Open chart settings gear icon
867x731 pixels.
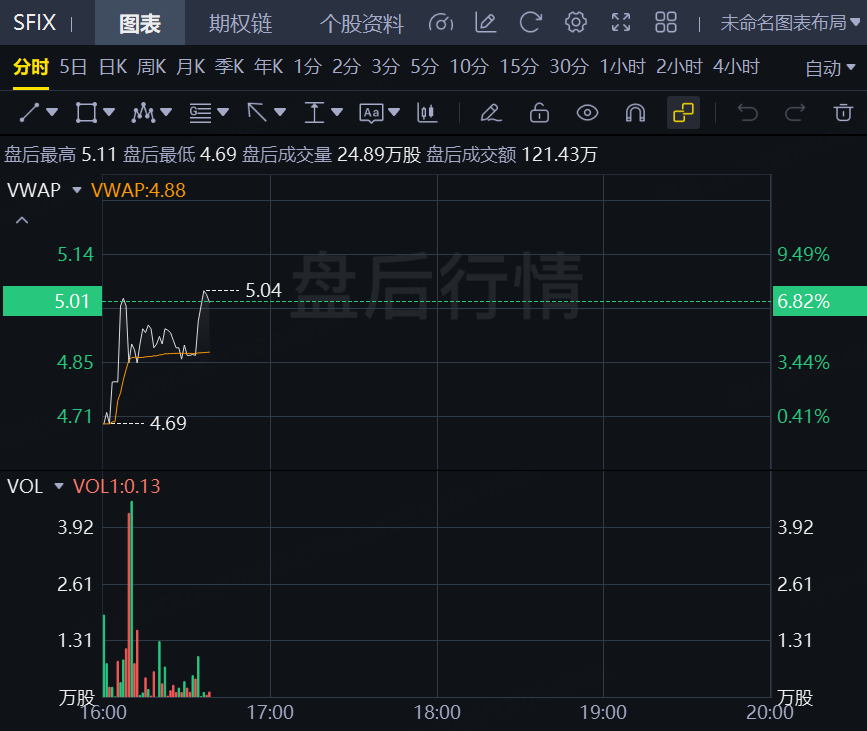tap(575, 23)
